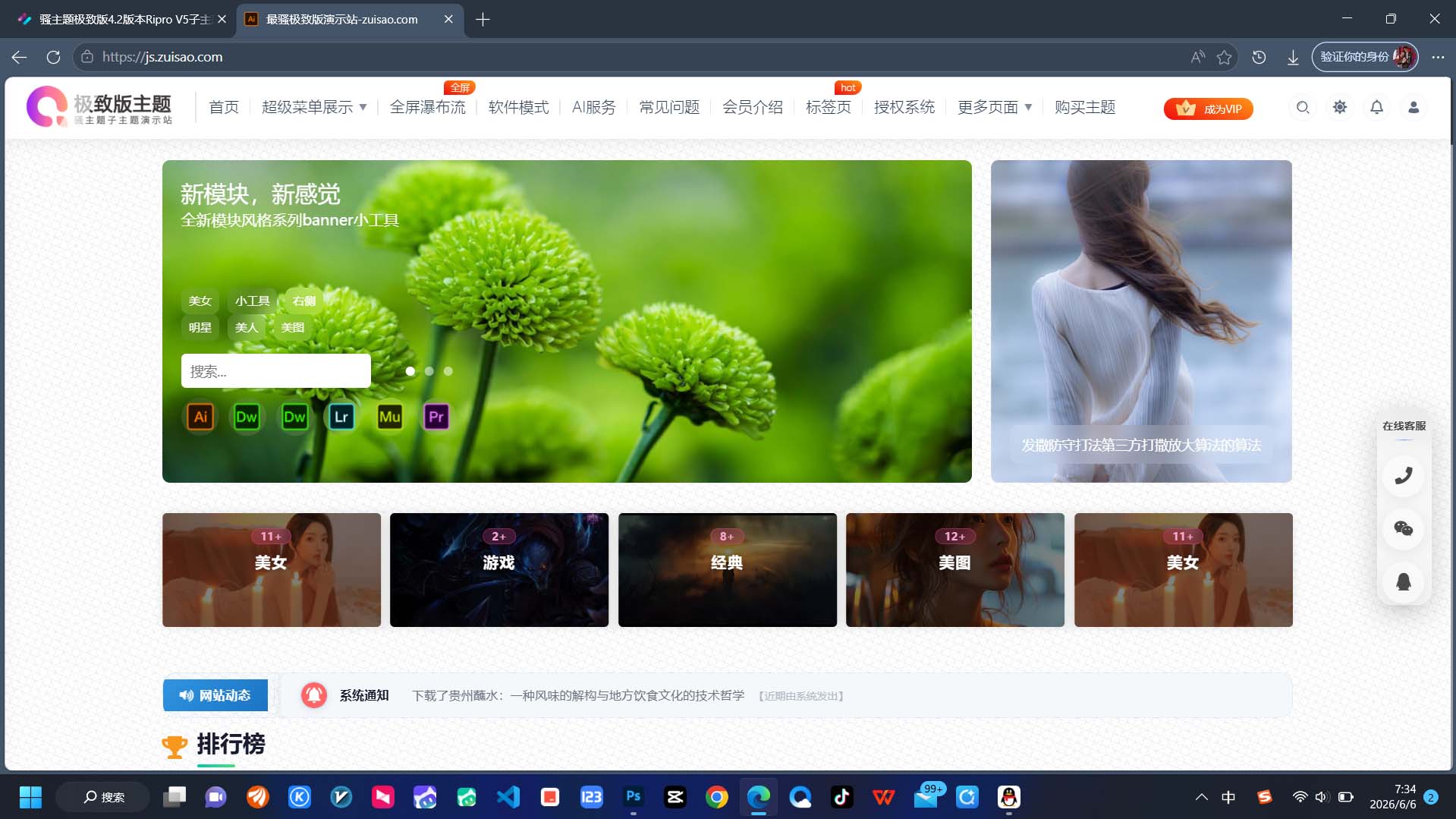
Task: Open 标签页 nav item
Action: point(829,107)
